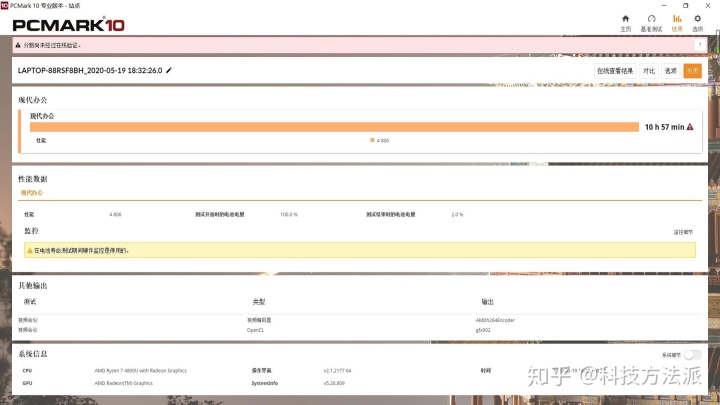Image resolution: width=720 pixels, height=405 pixels.
Task: Go to the Home (主页) page
Action: pos(625,23)
